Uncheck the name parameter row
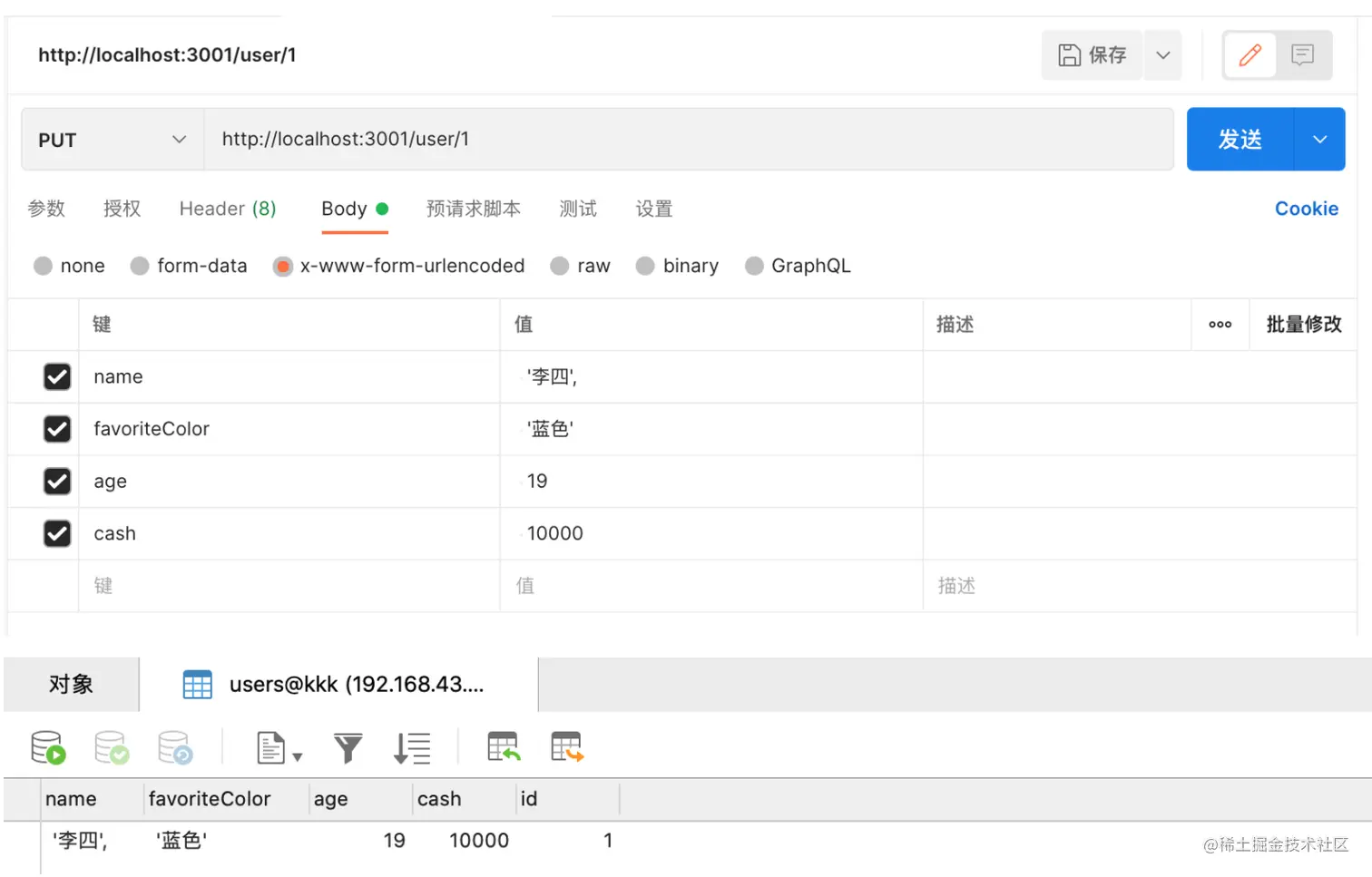Screen dimensions: 1372x877 point(57,376)
